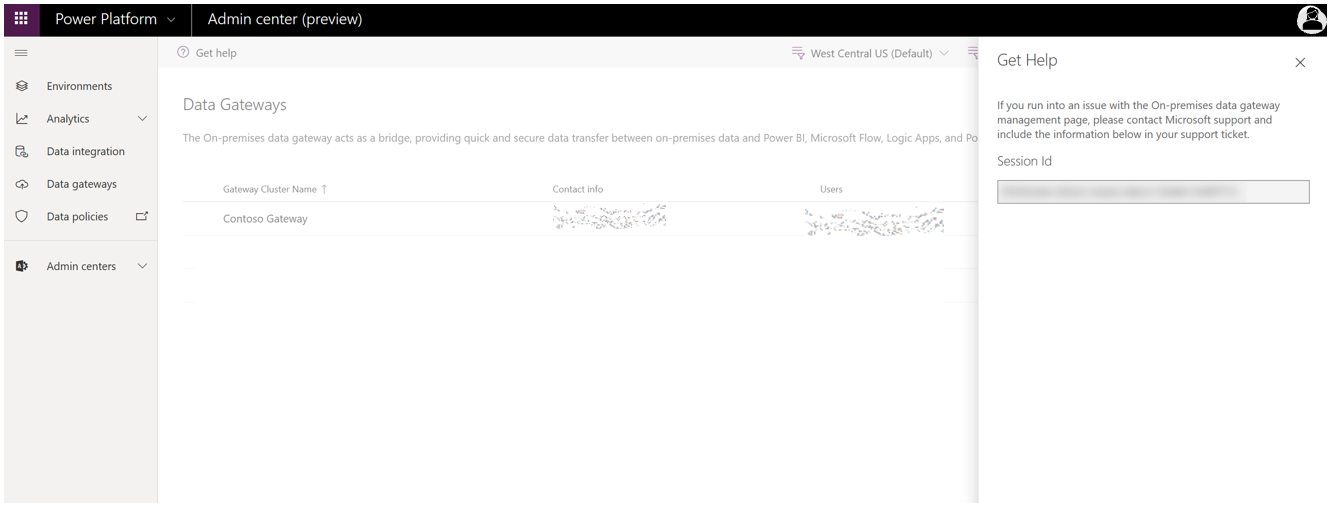Open the app launcher waffle icon

pos(21,19)
